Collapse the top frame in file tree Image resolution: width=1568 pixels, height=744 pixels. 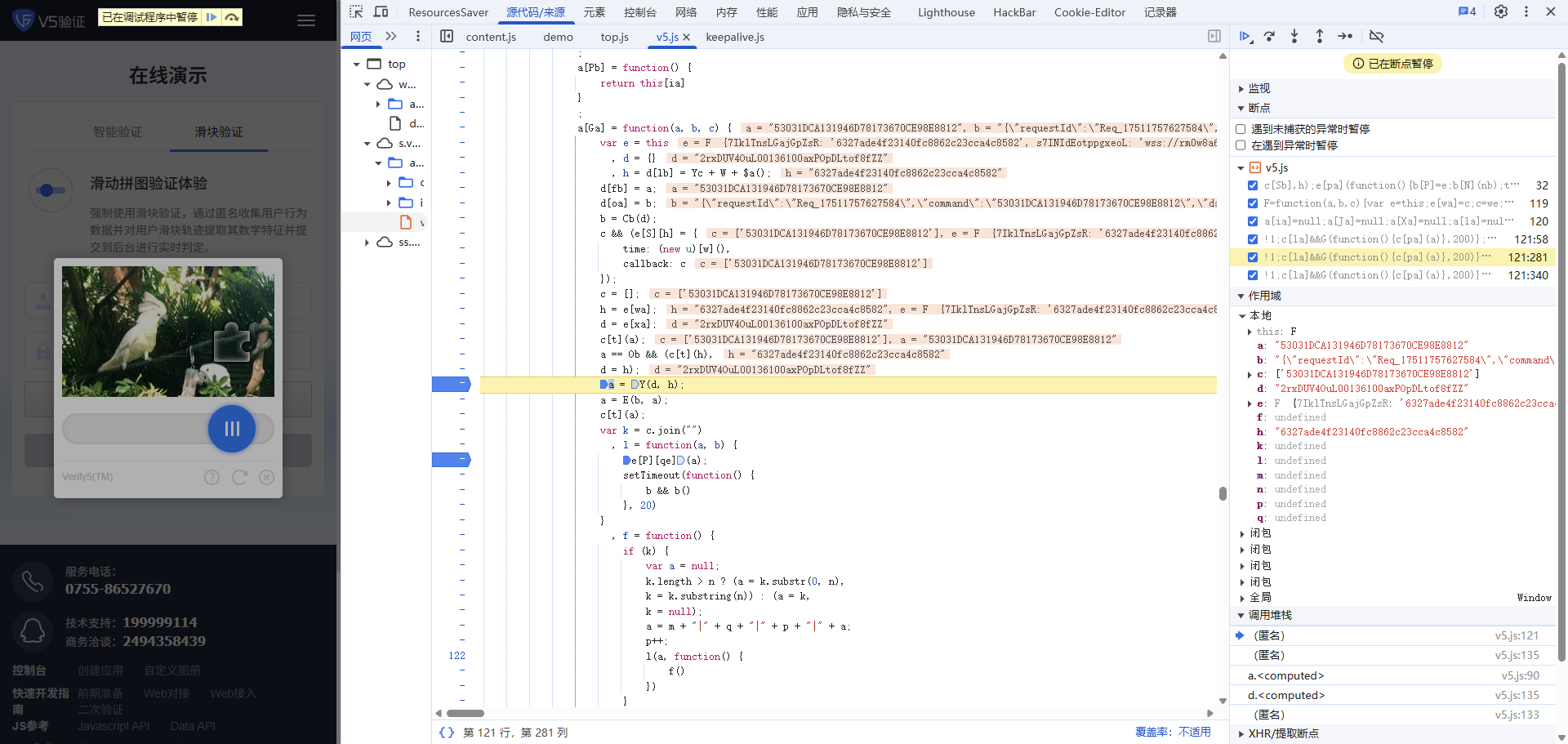[x=356, y=64]
